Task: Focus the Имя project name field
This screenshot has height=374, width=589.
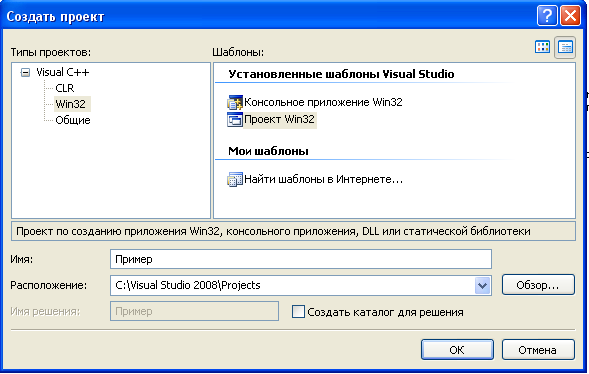Action: (x=301, y=259)
